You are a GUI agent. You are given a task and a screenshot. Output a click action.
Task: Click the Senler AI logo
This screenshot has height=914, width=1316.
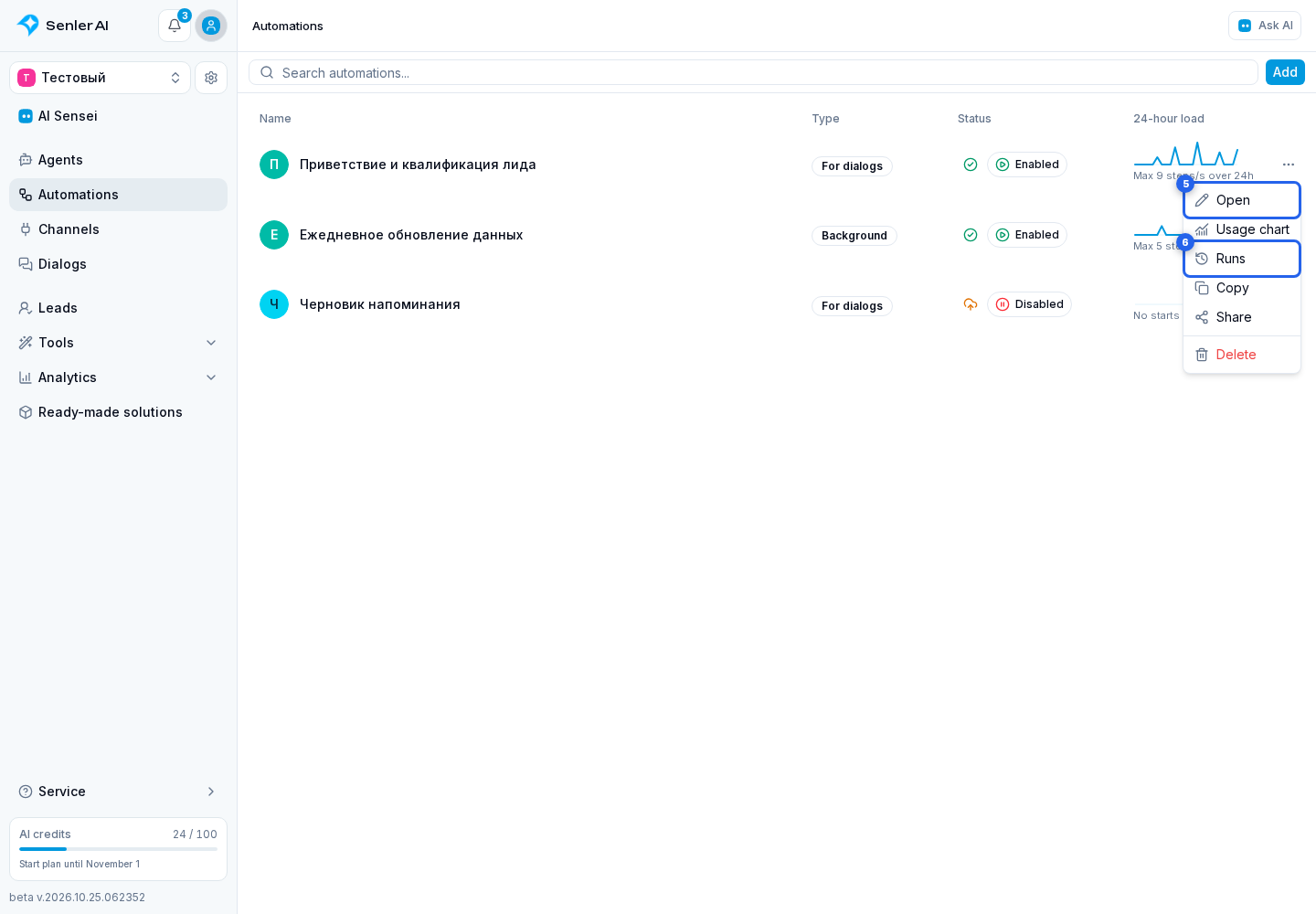coord(63,26)
